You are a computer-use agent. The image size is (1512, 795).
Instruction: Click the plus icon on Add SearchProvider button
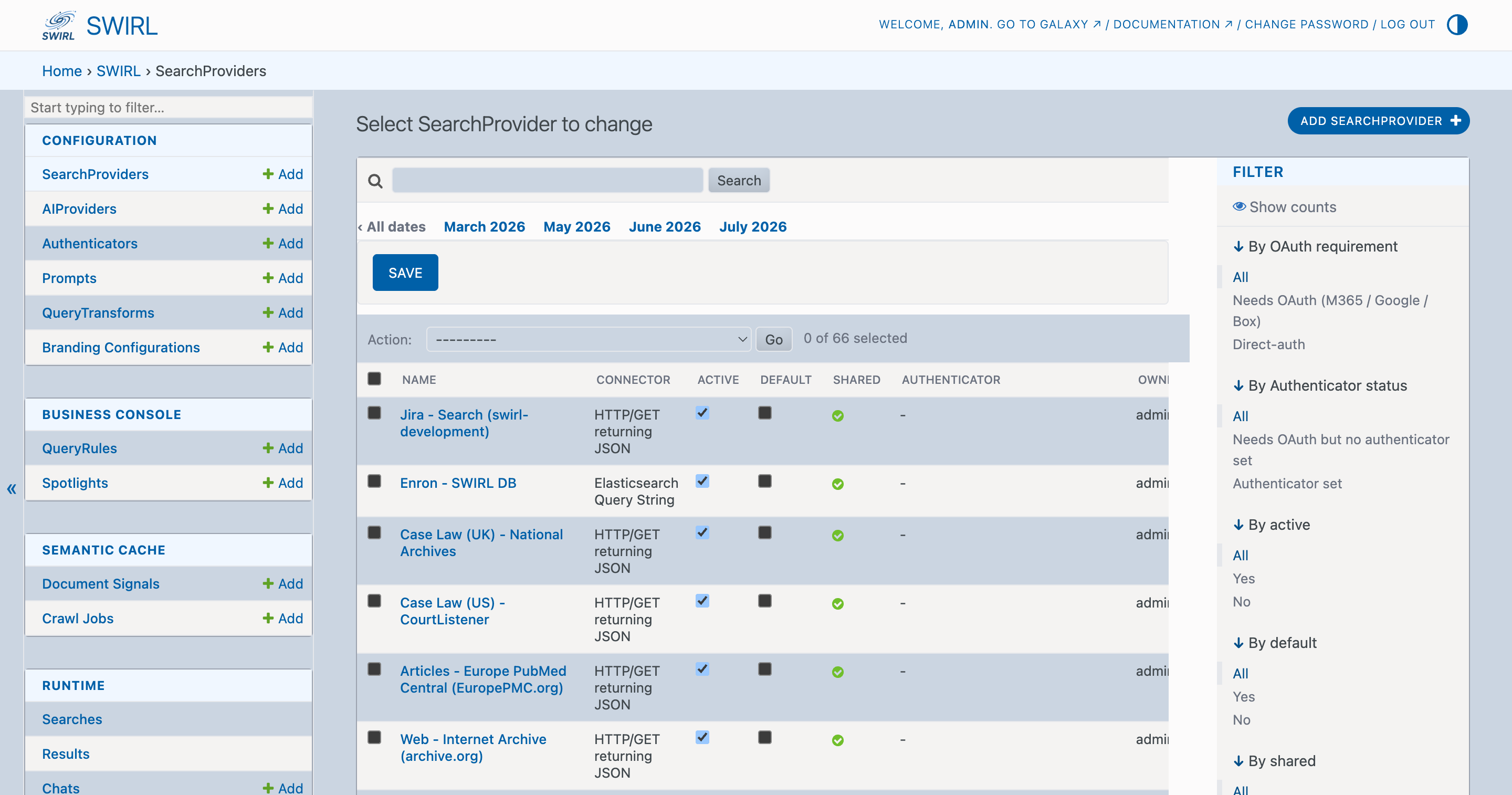1455,121
